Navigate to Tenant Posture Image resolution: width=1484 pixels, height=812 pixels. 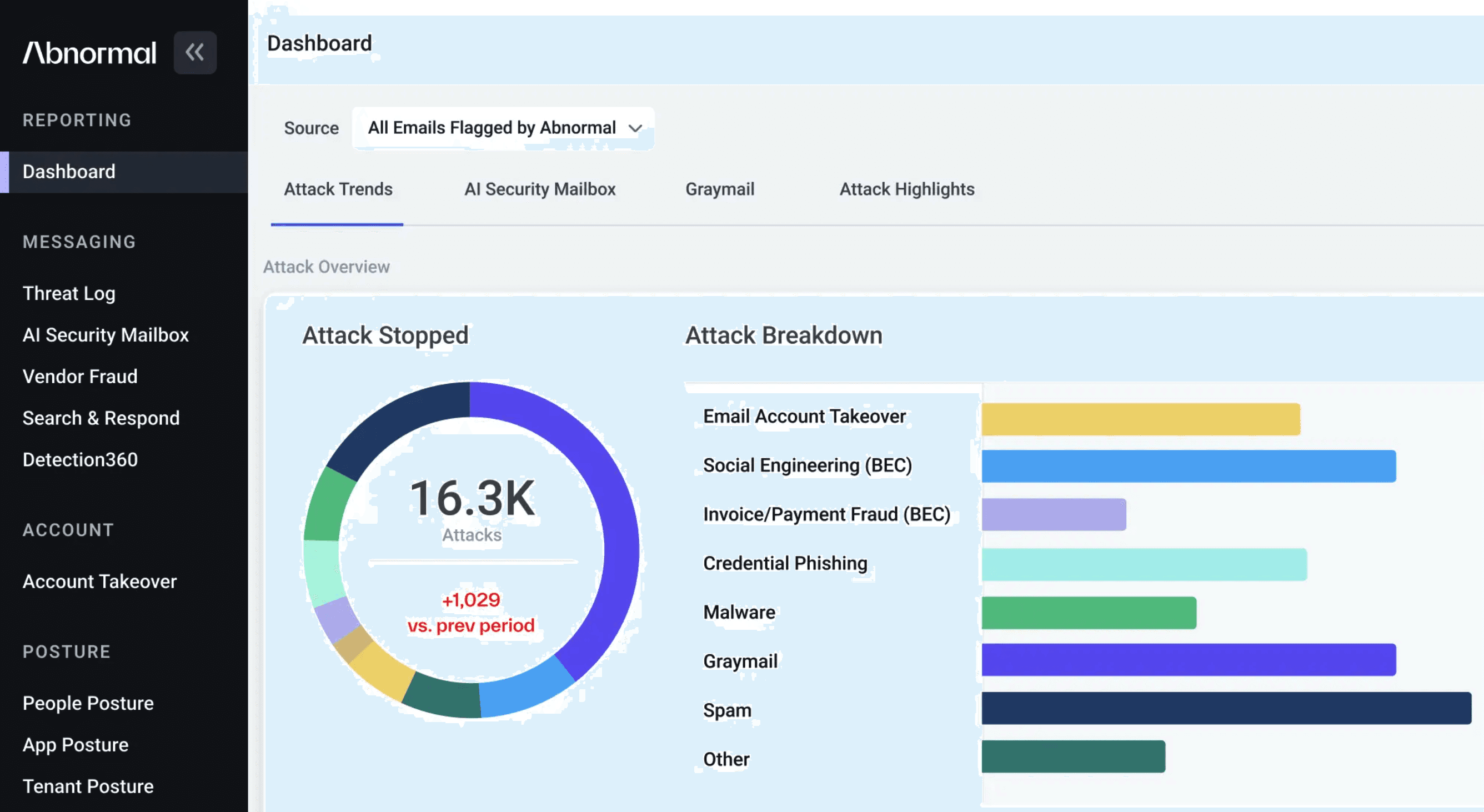pos(88,786)
